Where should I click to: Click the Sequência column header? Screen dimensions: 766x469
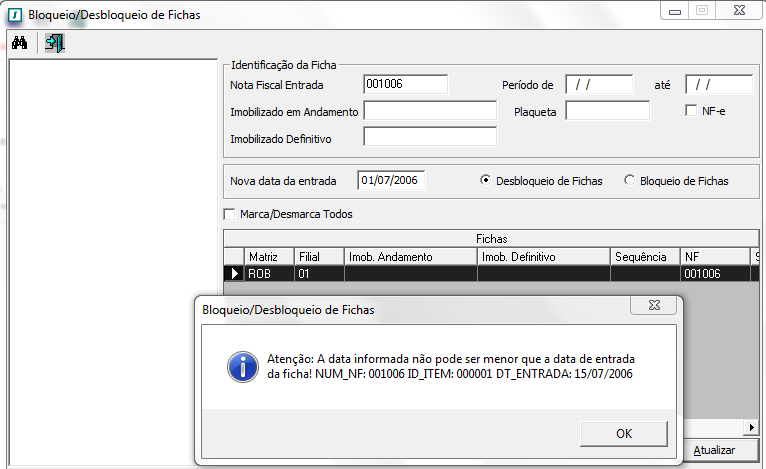pos(645,256)
